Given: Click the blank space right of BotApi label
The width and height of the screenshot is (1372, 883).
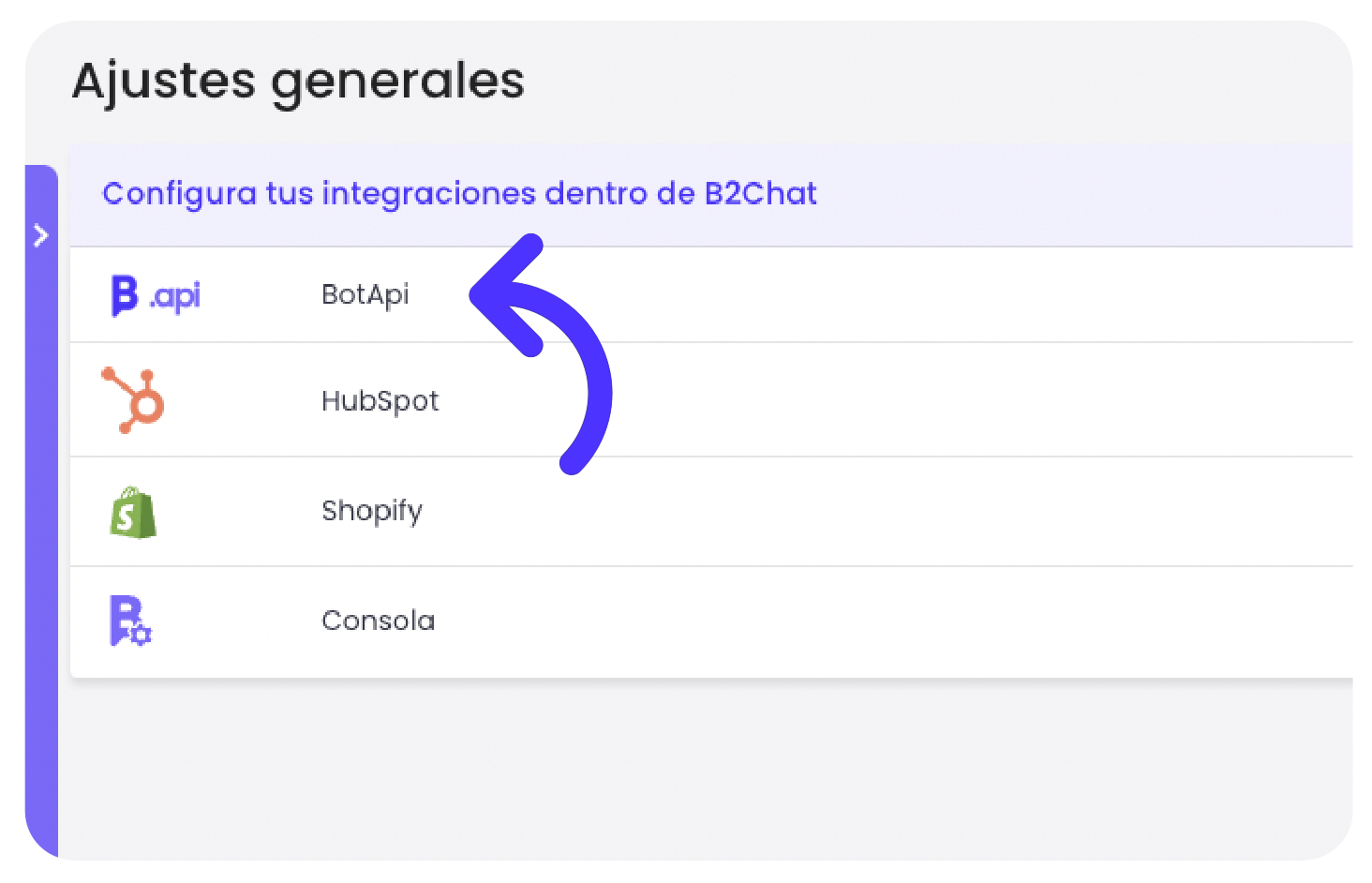Looking at the screenshot, I should point(984,295).
